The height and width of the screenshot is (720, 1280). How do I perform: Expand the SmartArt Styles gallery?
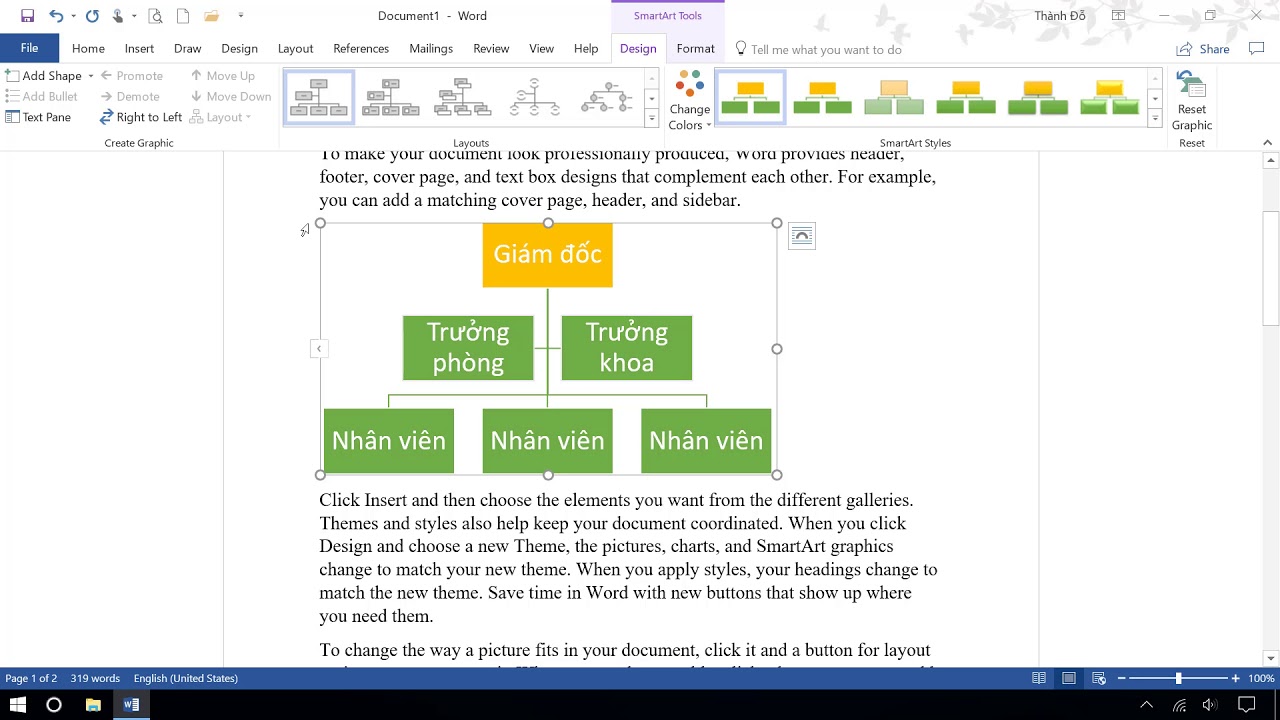click(x=1154, y=119)
